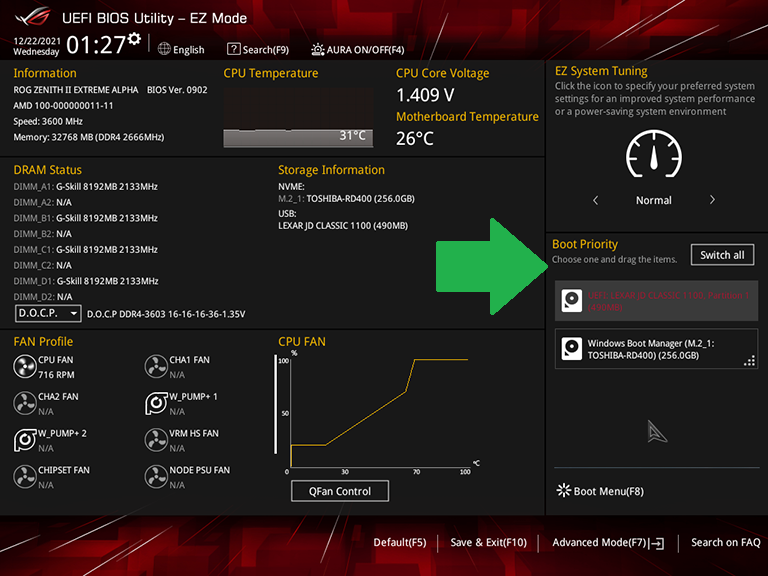768x576 pixels.
Task: Click the NODE PSU FAN icon
Action: [156, 477]
